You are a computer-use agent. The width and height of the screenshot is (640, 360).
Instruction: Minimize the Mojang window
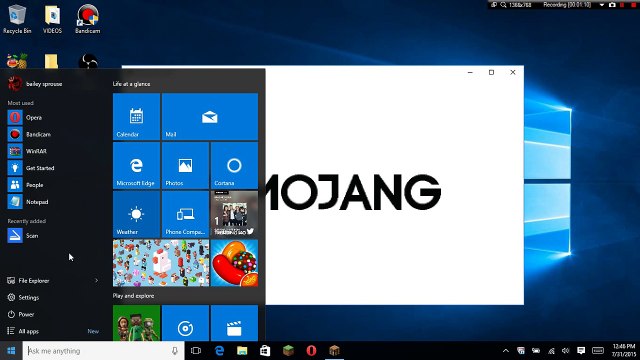(470, 72)
